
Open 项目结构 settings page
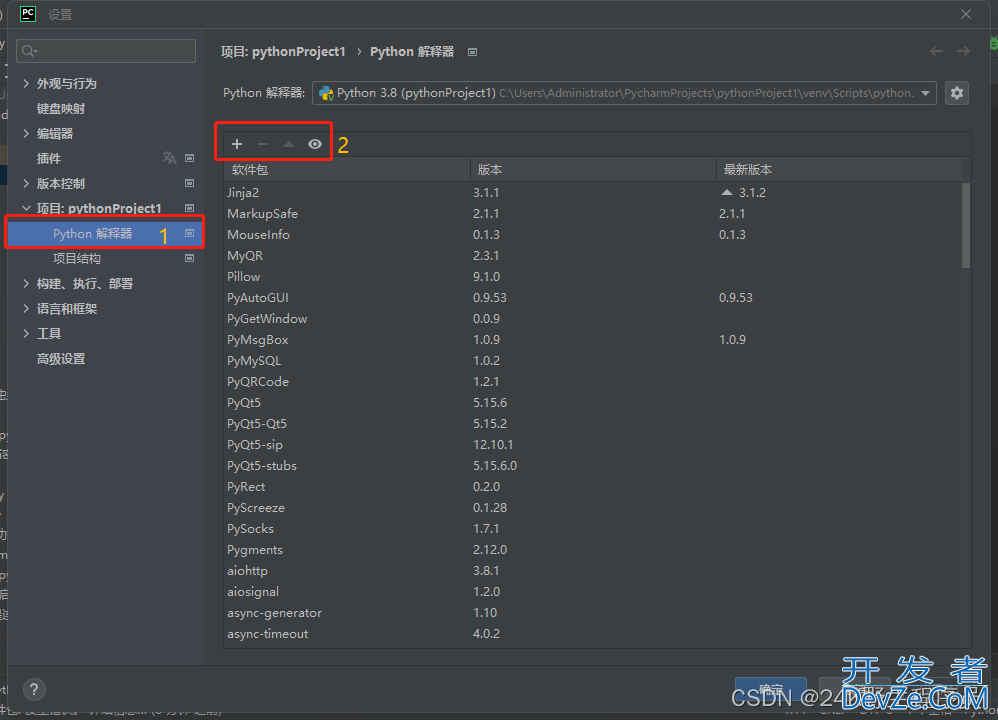click(77, 258)
